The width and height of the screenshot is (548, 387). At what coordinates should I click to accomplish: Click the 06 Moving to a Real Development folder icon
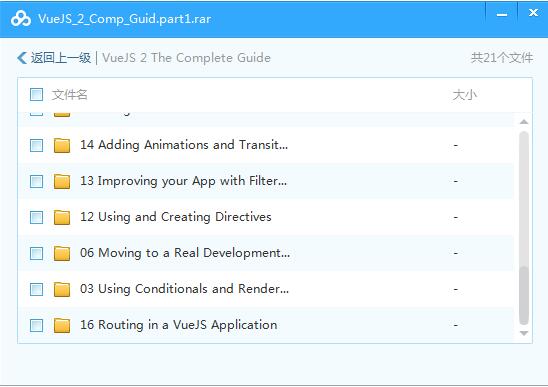62,253
